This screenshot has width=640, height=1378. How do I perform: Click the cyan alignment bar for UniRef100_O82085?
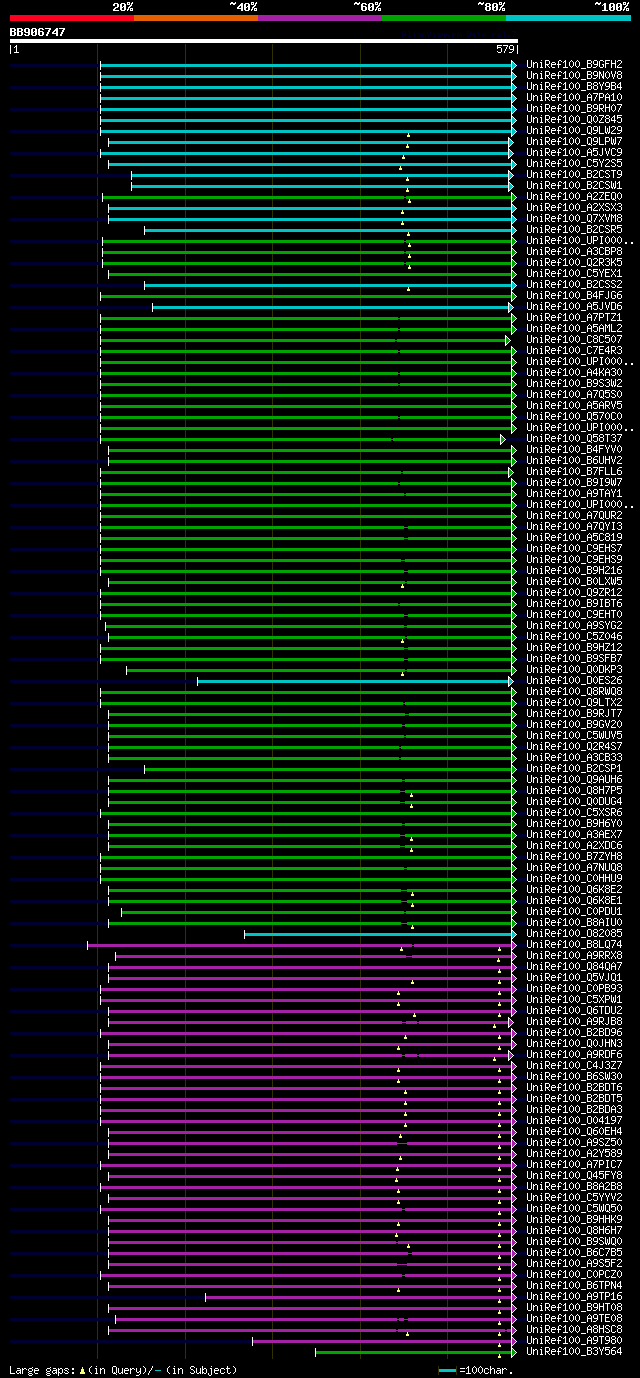point(380,934)
